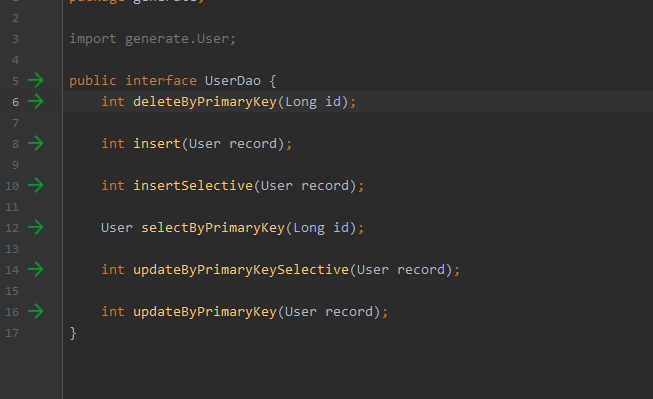Click gutter arrow for insertSelective method
The height and width of the screenshot is (399, 653).
point(36,185)
